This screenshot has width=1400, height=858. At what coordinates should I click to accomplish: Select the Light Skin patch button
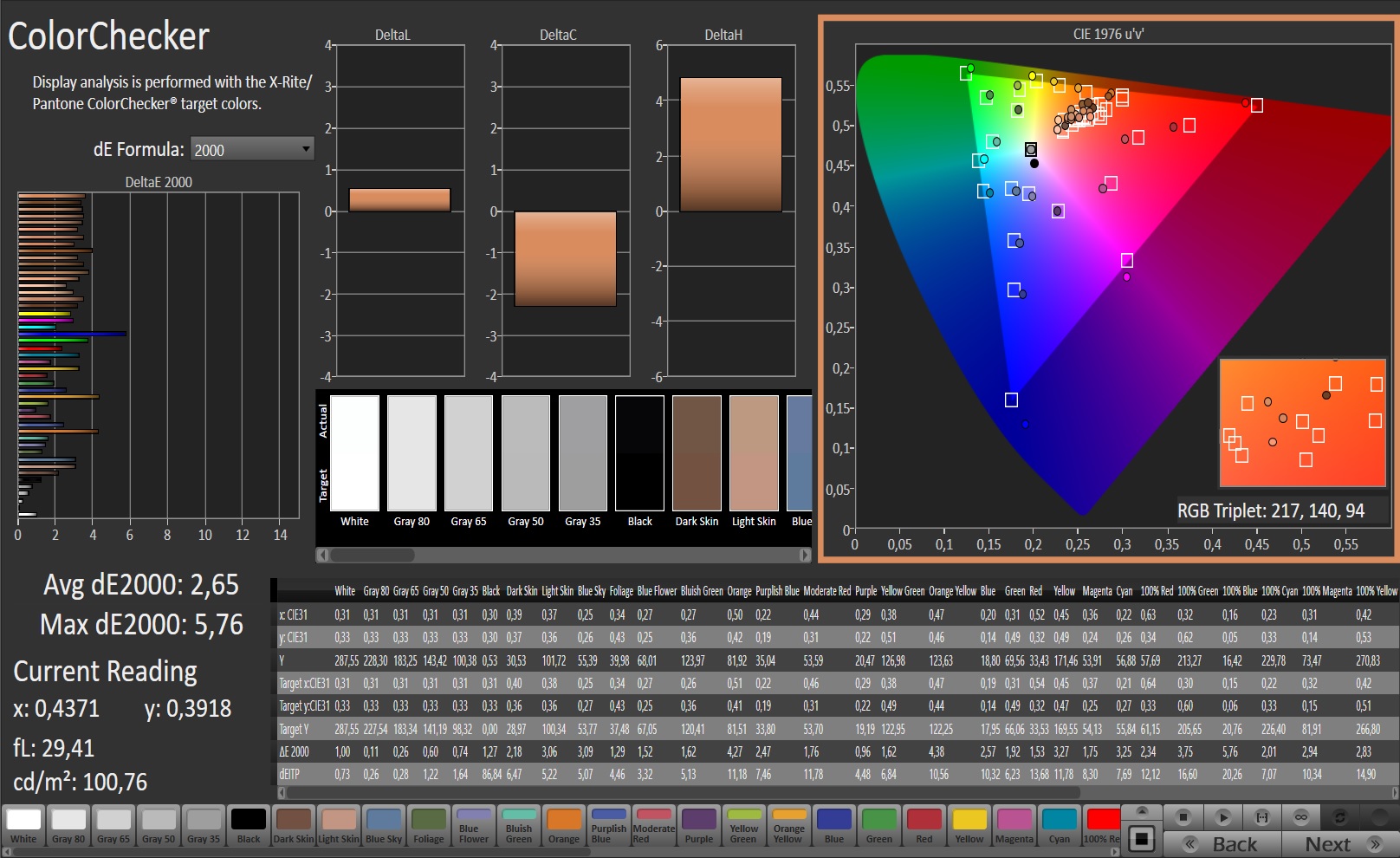pyautogui.click(x=339, y=826)
